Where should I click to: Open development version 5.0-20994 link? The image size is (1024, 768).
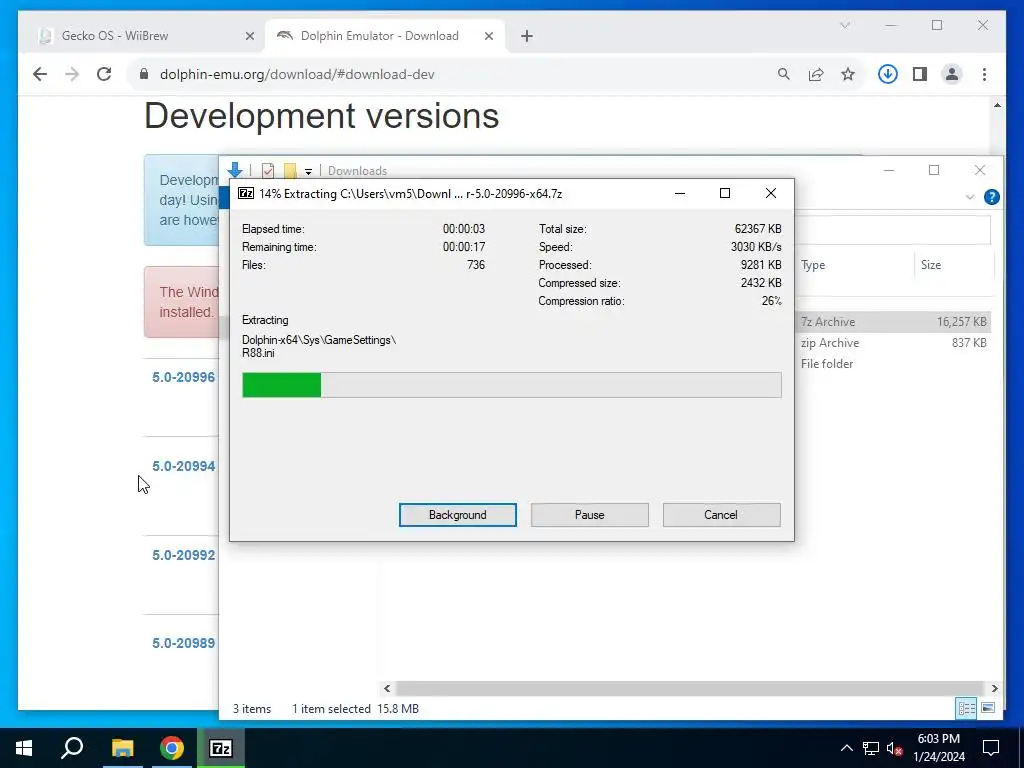pyautogui.click(x=184, y=466)
